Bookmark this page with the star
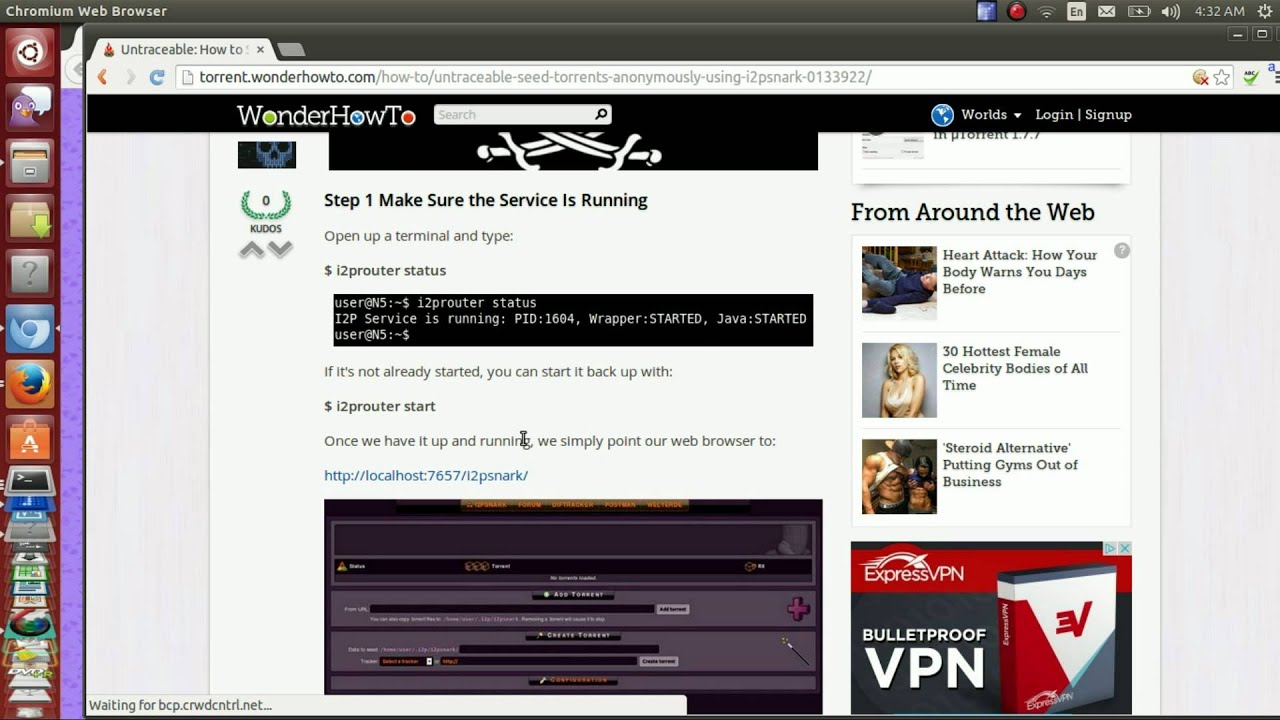The width and height of the screenshot is (1280, 720). pos(1222,77)
